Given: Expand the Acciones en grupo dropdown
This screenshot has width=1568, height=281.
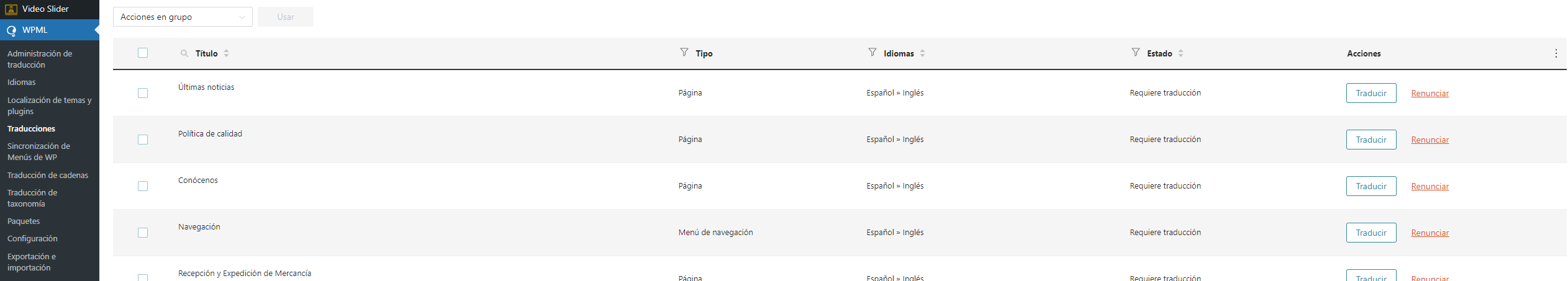Looking at the screenshot, I should (183, 17).
